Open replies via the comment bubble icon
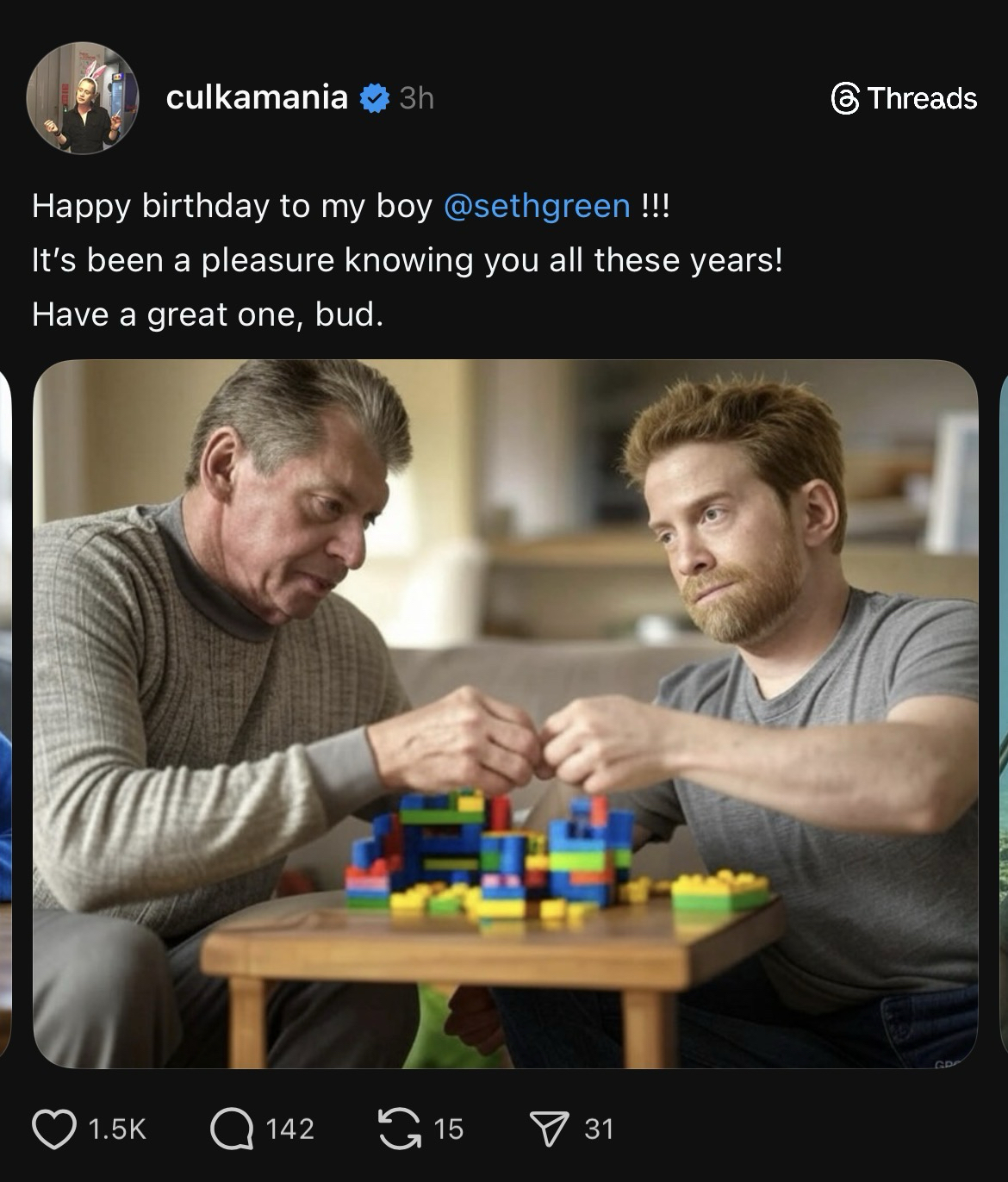Screen dimensions: 1008x1182 pos(231,1129)
